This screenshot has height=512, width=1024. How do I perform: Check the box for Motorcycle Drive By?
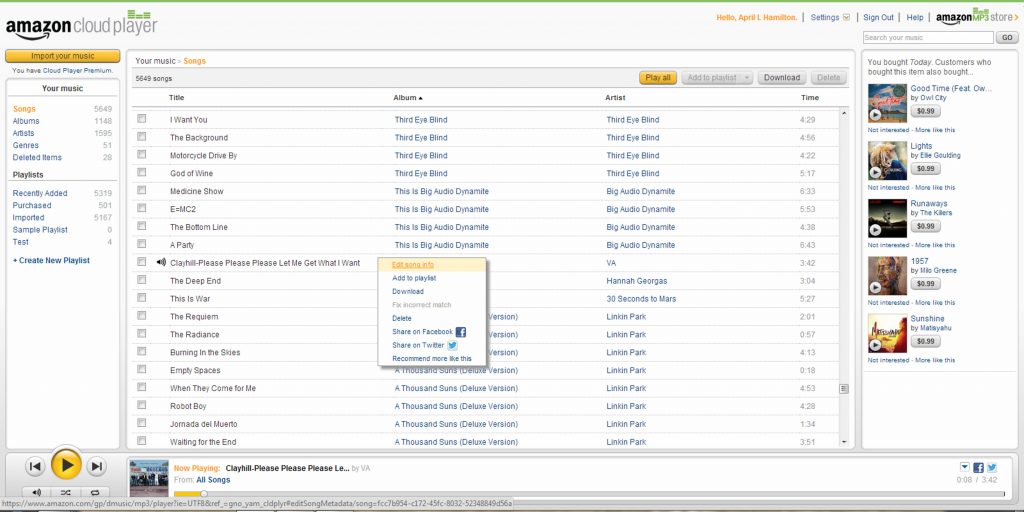pos(142,155)
